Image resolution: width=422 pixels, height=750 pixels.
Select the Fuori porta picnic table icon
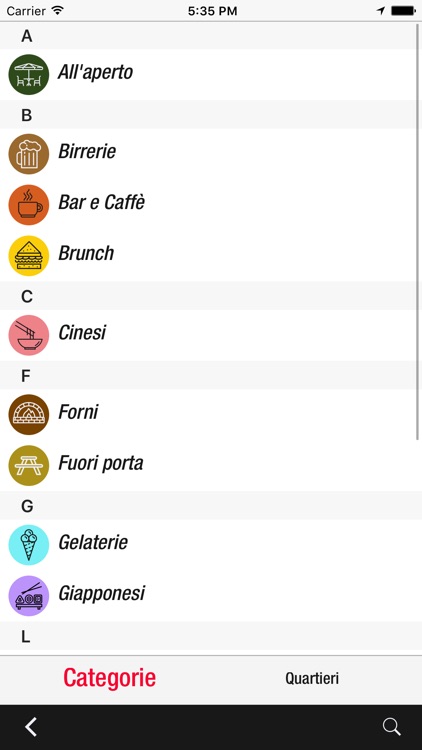pos(29,465)
